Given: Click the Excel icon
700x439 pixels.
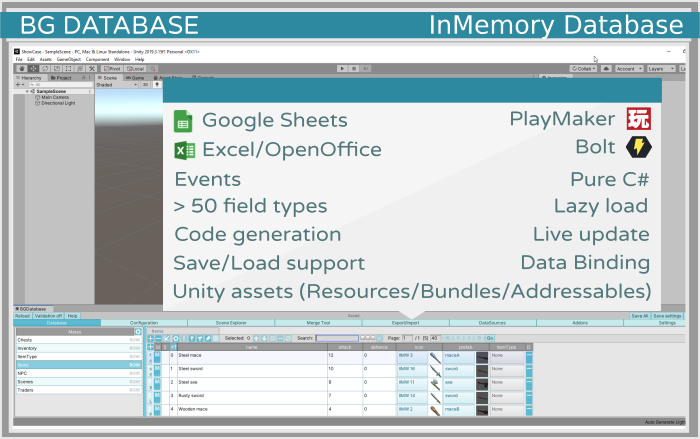Looking at the screenshot, I should [183, 150].
